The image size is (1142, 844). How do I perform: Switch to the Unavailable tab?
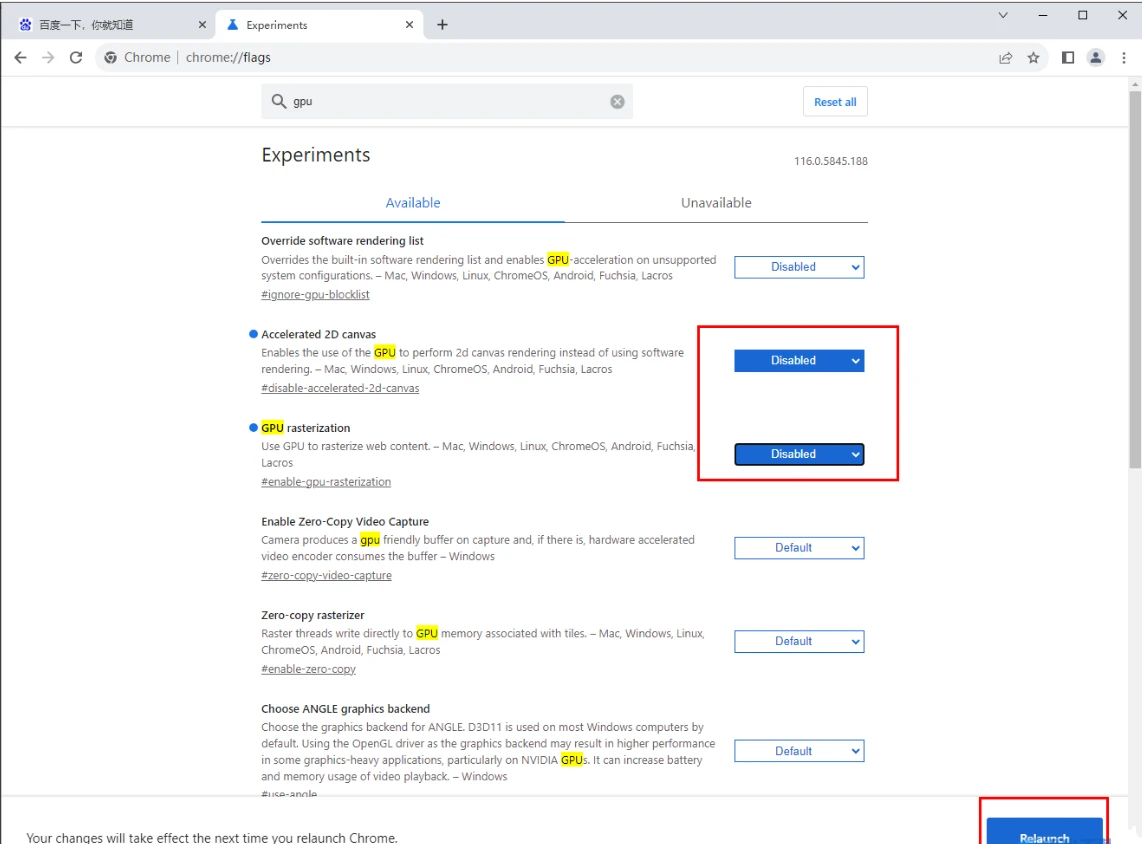(716, 203)
